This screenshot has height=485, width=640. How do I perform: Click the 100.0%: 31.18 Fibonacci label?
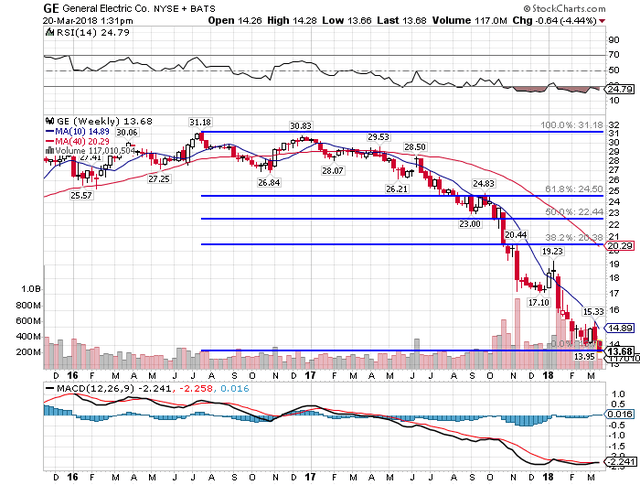pos(572,125)
